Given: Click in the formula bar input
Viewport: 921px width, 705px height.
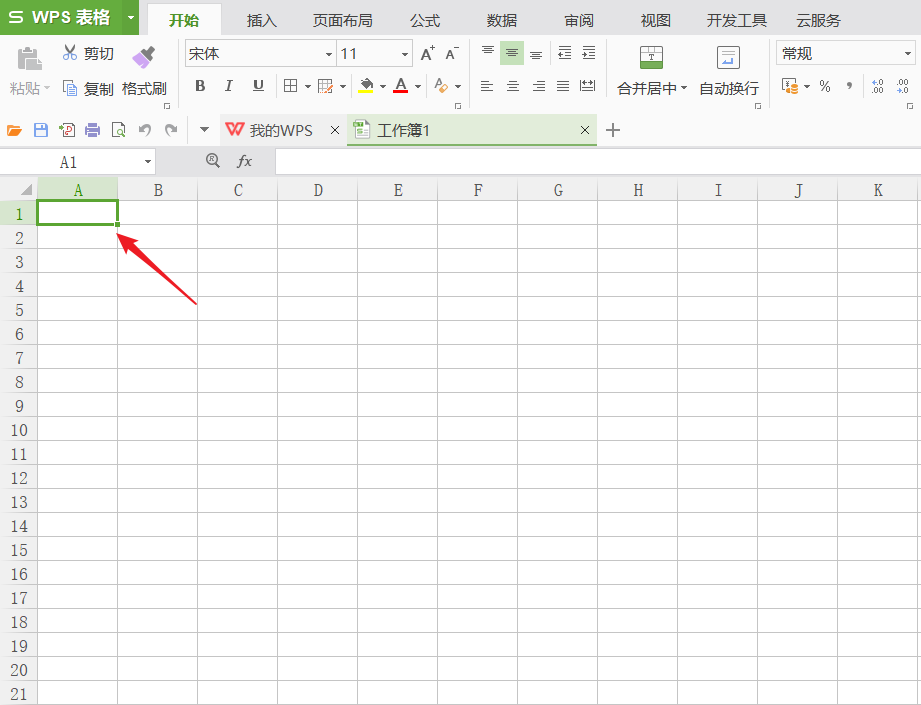Looking at the screenshot, I should pos(597,162).
